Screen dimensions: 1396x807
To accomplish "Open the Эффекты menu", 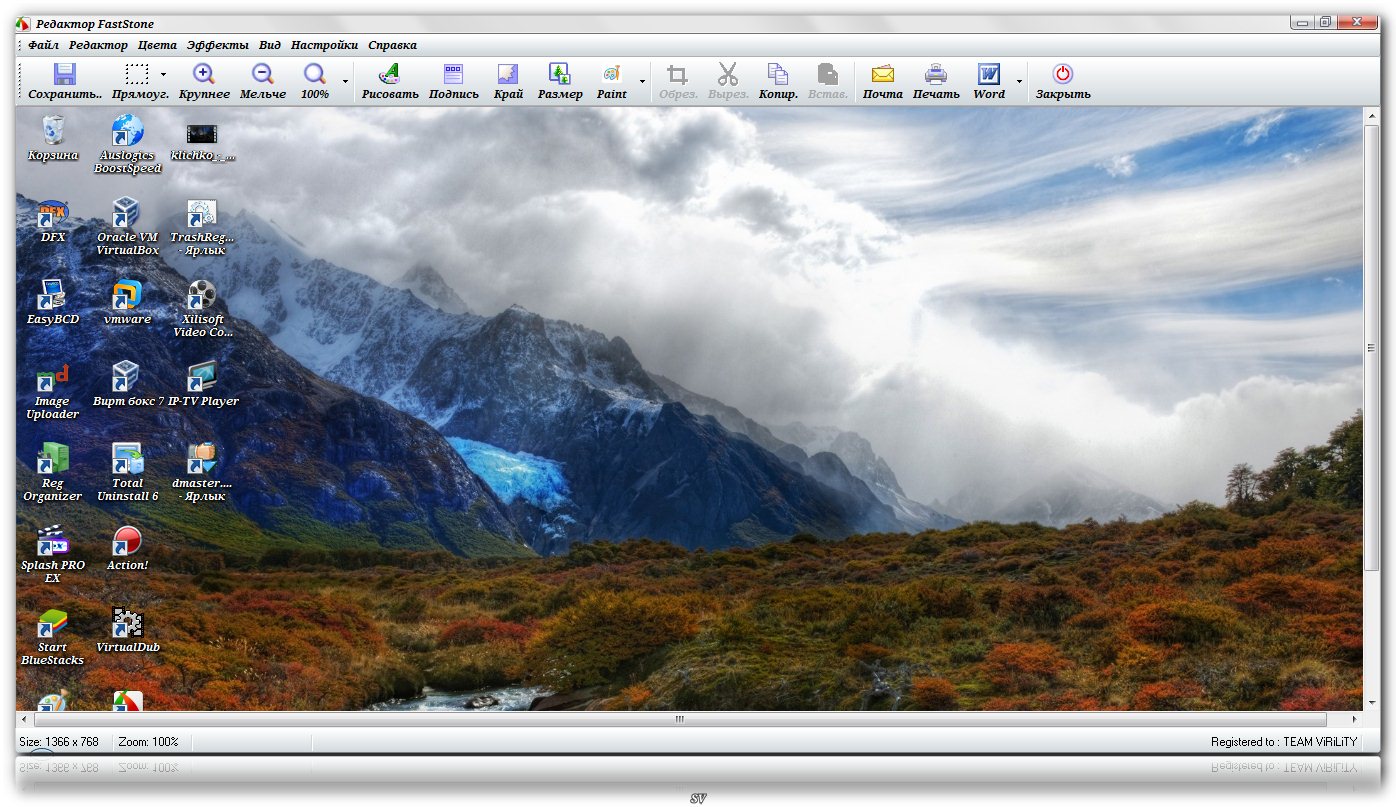I will click(x=218, y=45).
